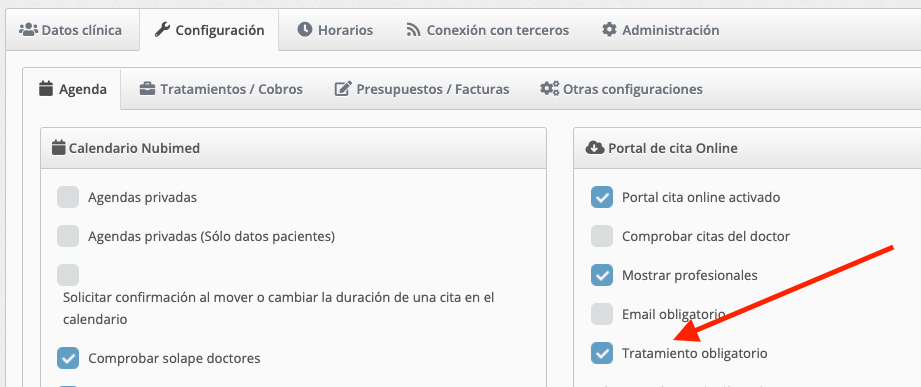This screenshot has width=921, height=387.
Task: Select the Agenda sub-tab
Action: pyautogui.click(x=72, y=89)
